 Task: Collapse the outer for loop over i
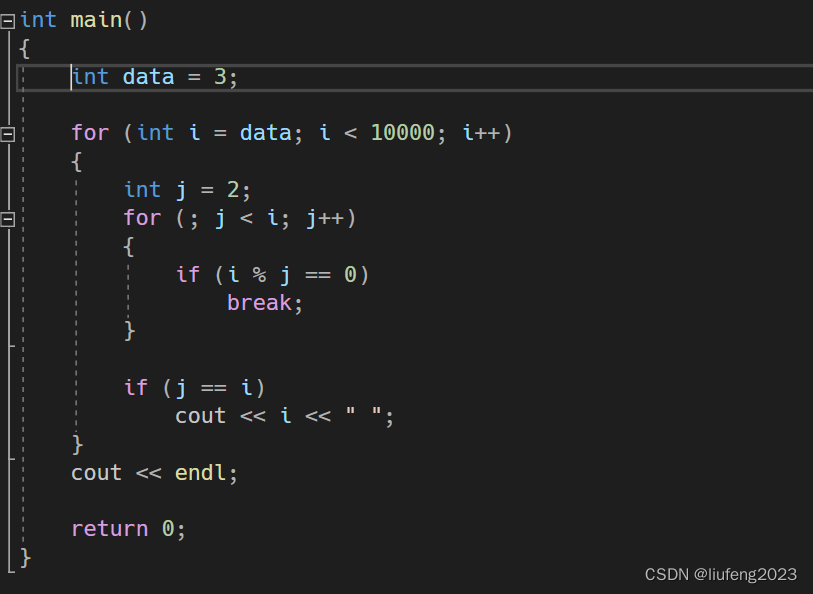coord(8,133)
